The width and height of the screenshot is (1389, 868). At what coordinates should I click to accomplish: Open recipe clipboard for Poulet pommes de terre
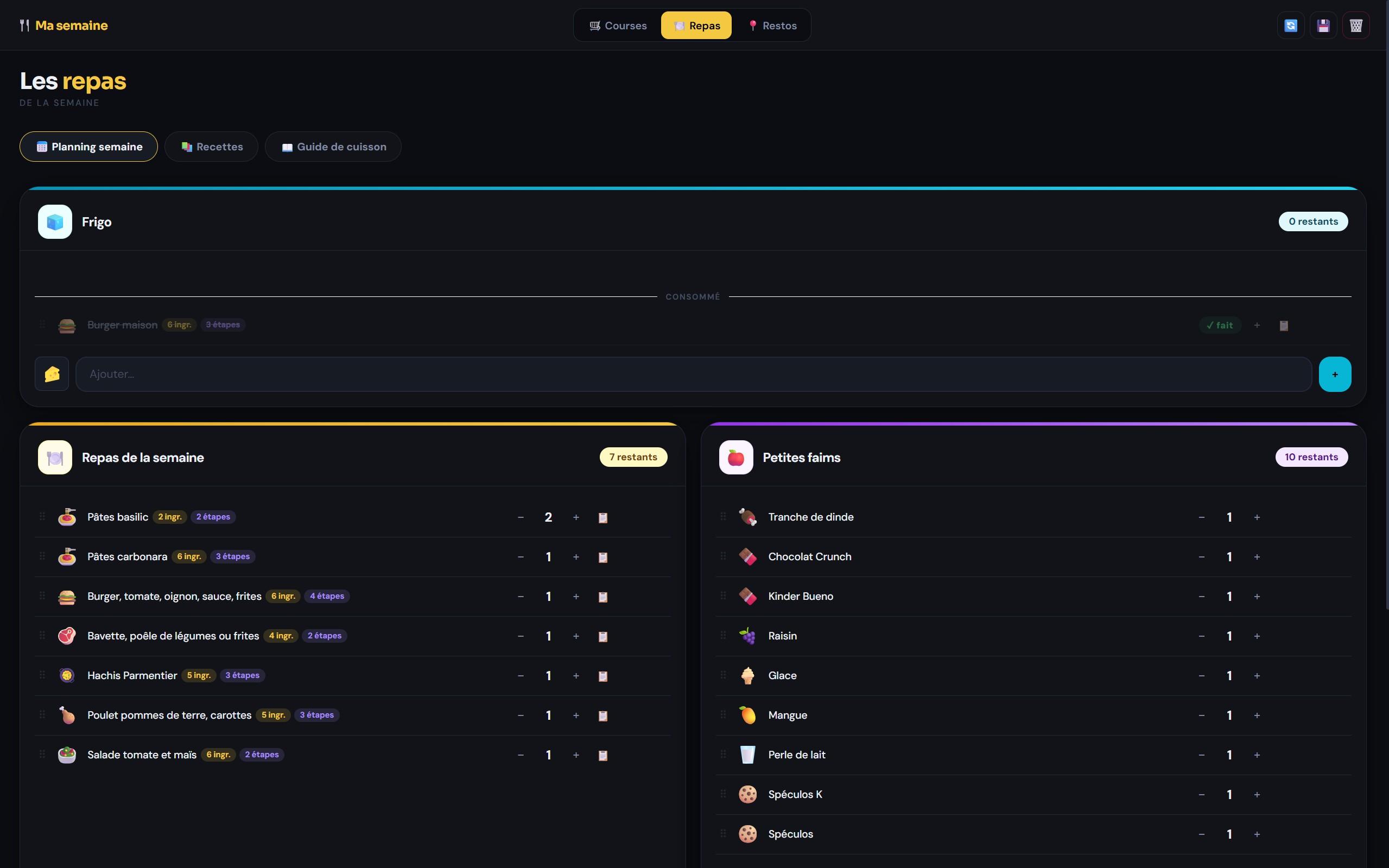tap(603, 716)
